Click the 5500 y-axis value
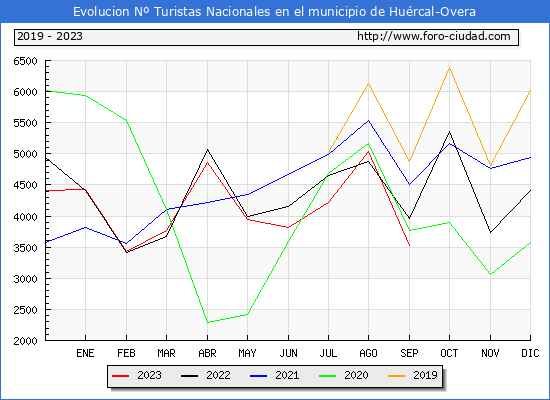The width and height of the screenshot is (550, 400). tap(25, 123)
